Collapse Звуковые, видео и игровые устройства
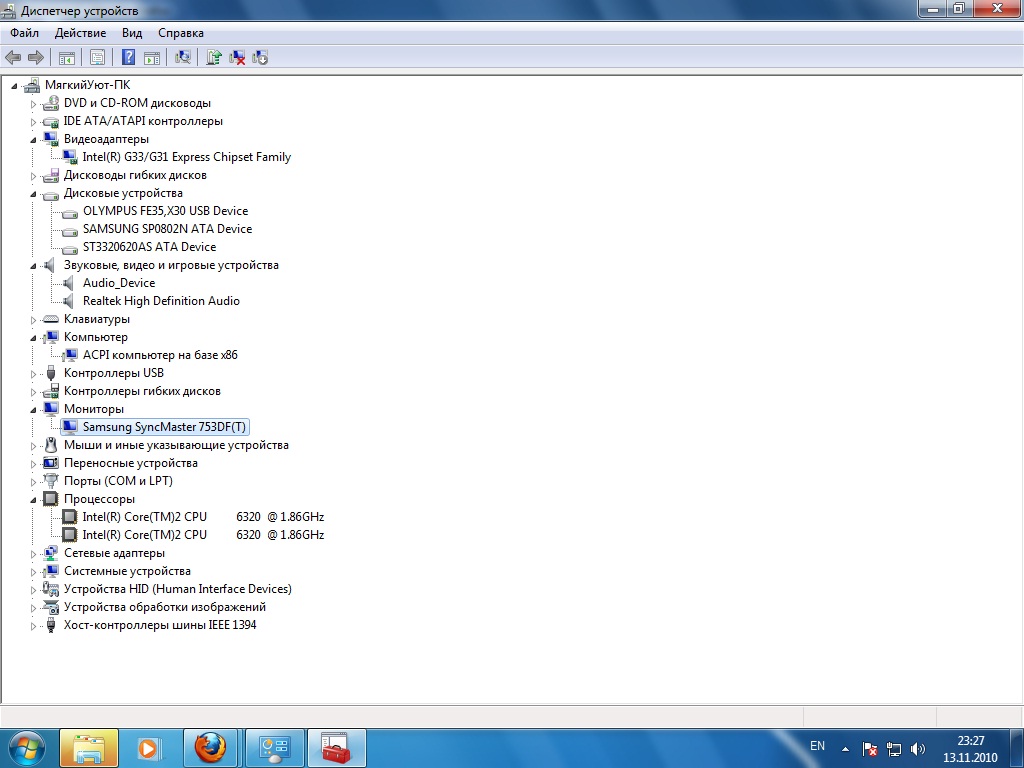 [x=33, y=266]
